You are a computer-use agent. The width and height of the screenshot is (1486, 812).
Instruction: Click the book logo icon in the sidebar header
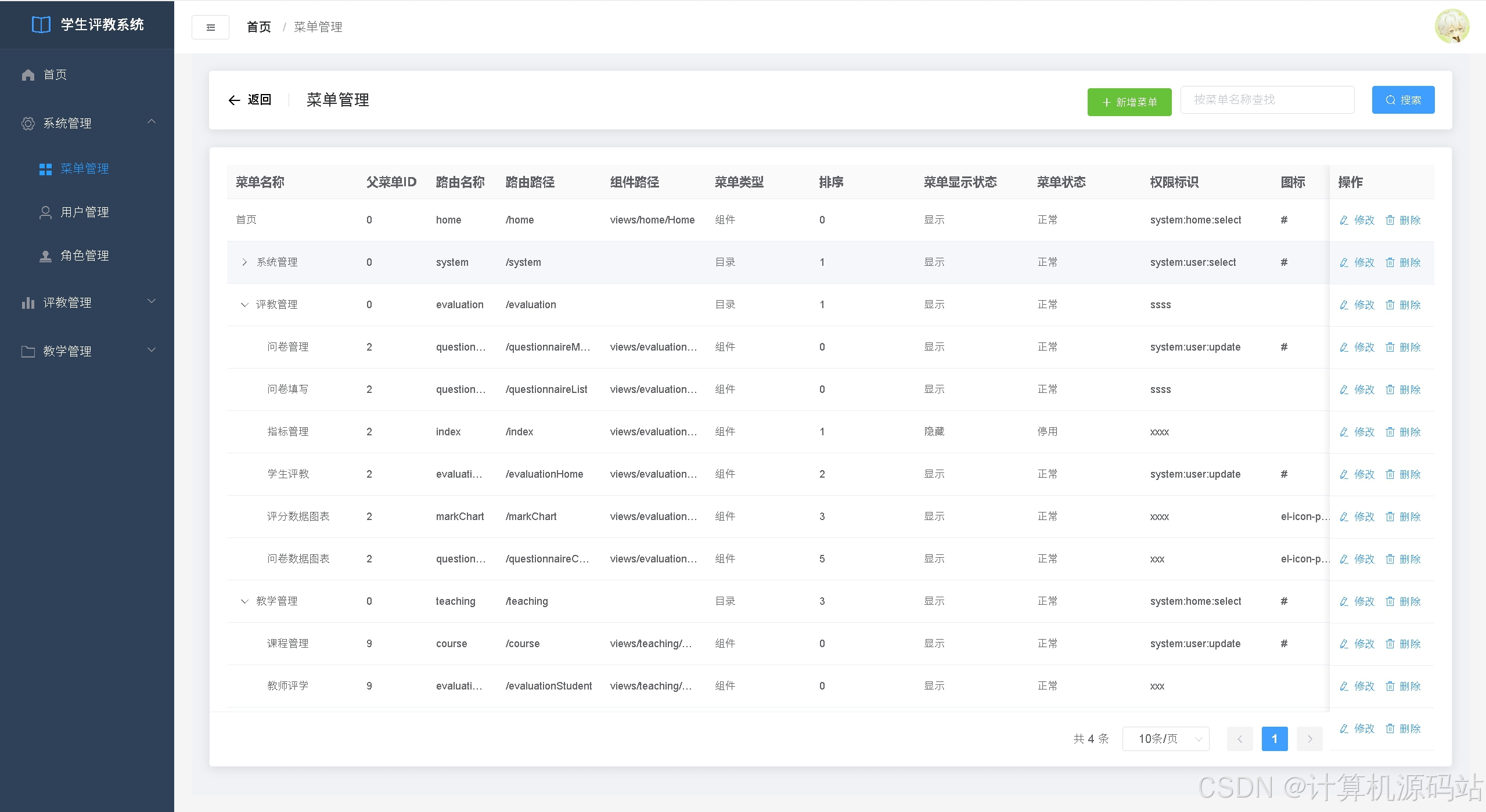pyautogui.click(x=41, y=24)
